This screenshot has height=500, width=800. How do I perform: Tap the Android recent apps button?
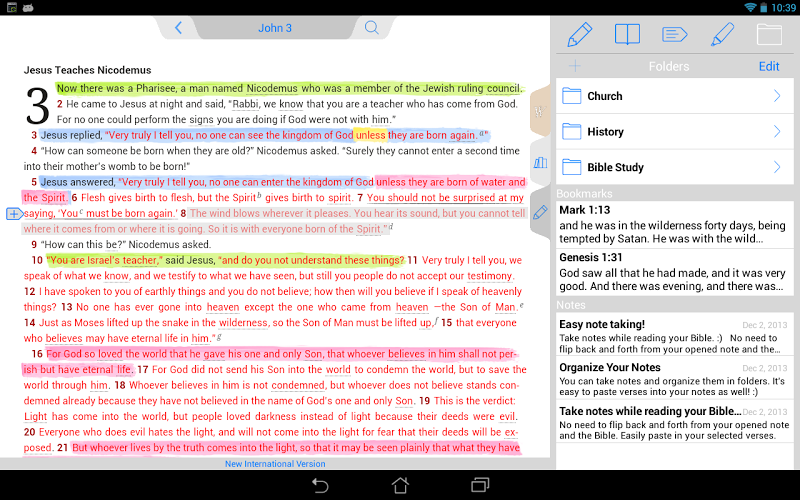pyautogui.click(x=480, y=485)
